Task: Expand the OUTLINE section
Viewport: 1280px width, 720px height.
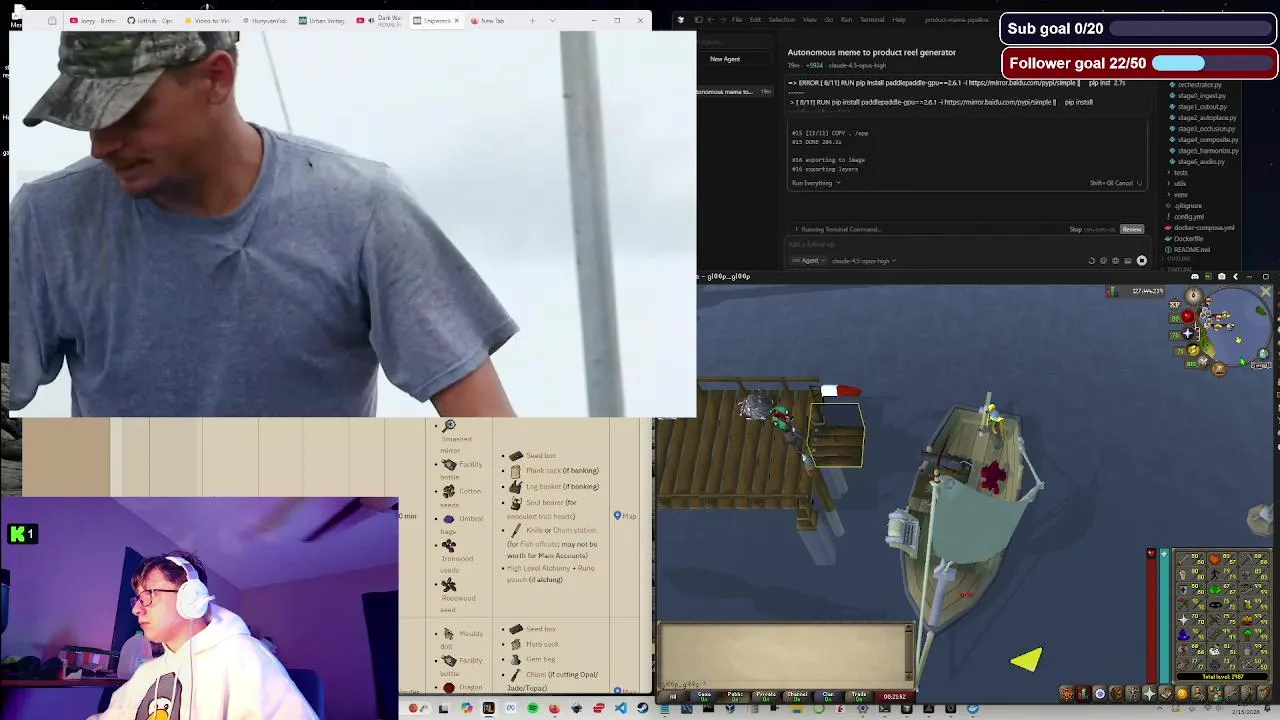Action: pyautogui.click(x=1179, y=259)
